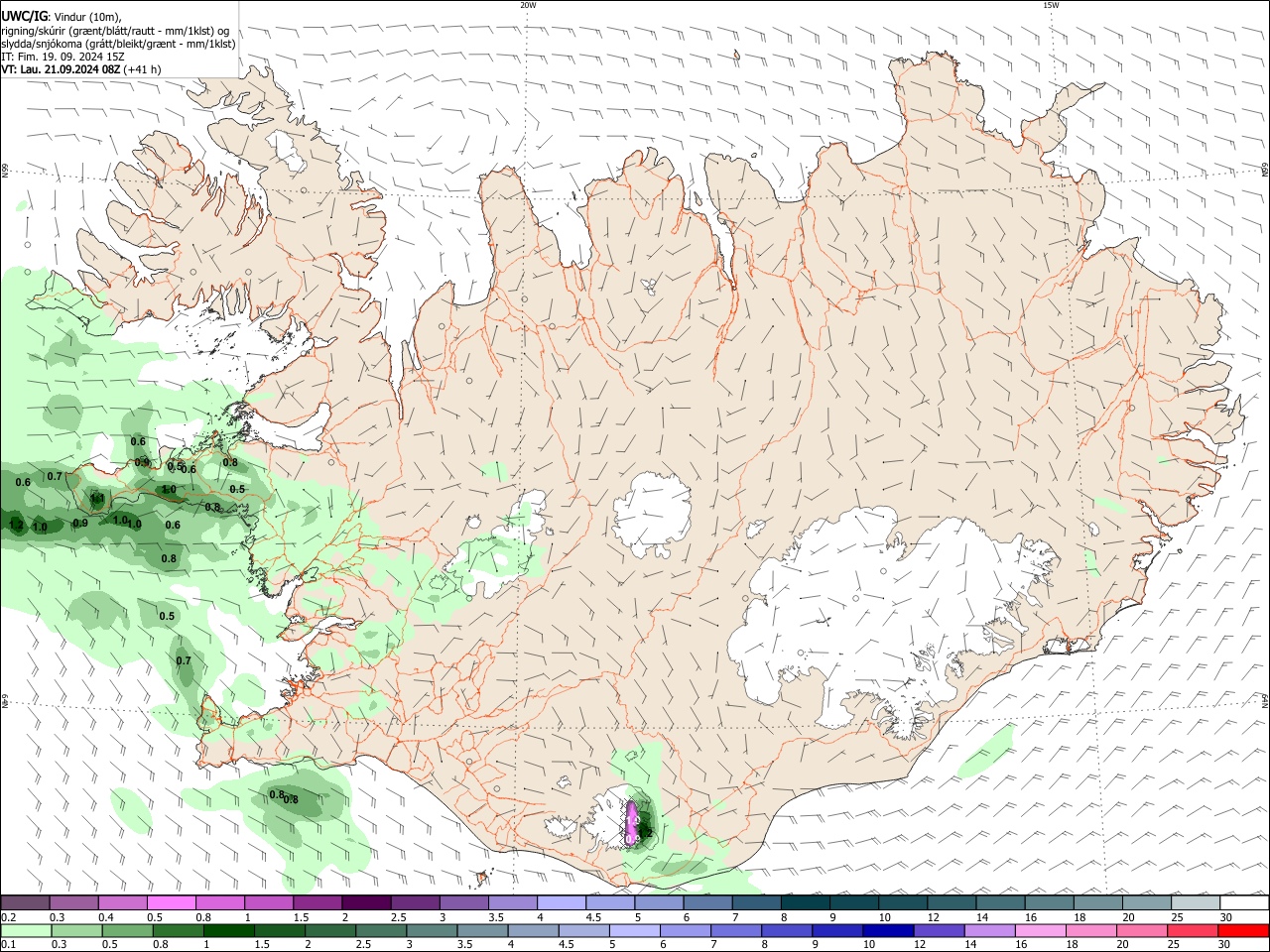Click the white Hofsjökull glacier in central Iceland

(652, 514)
